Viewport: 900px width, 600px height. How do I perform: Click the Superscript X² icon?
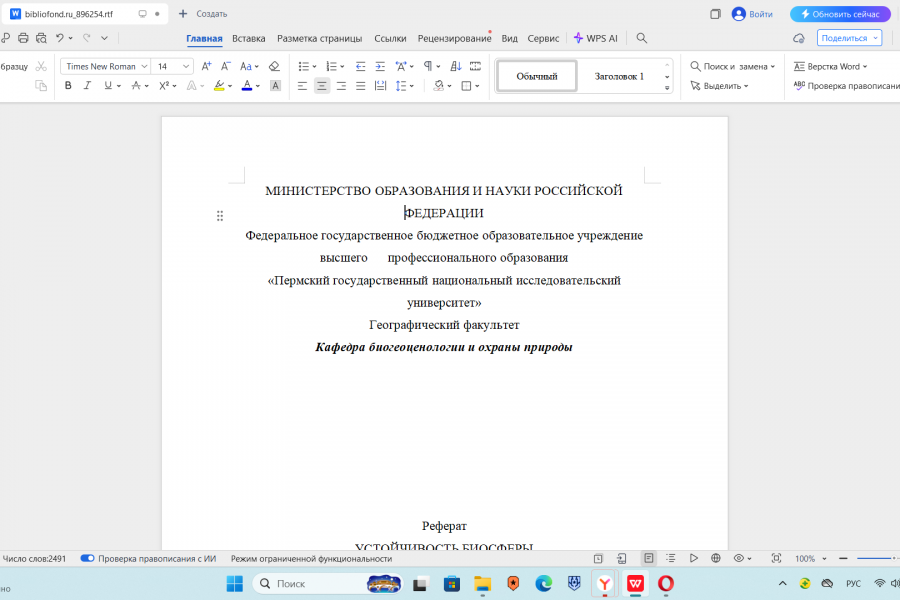[164, 86]
